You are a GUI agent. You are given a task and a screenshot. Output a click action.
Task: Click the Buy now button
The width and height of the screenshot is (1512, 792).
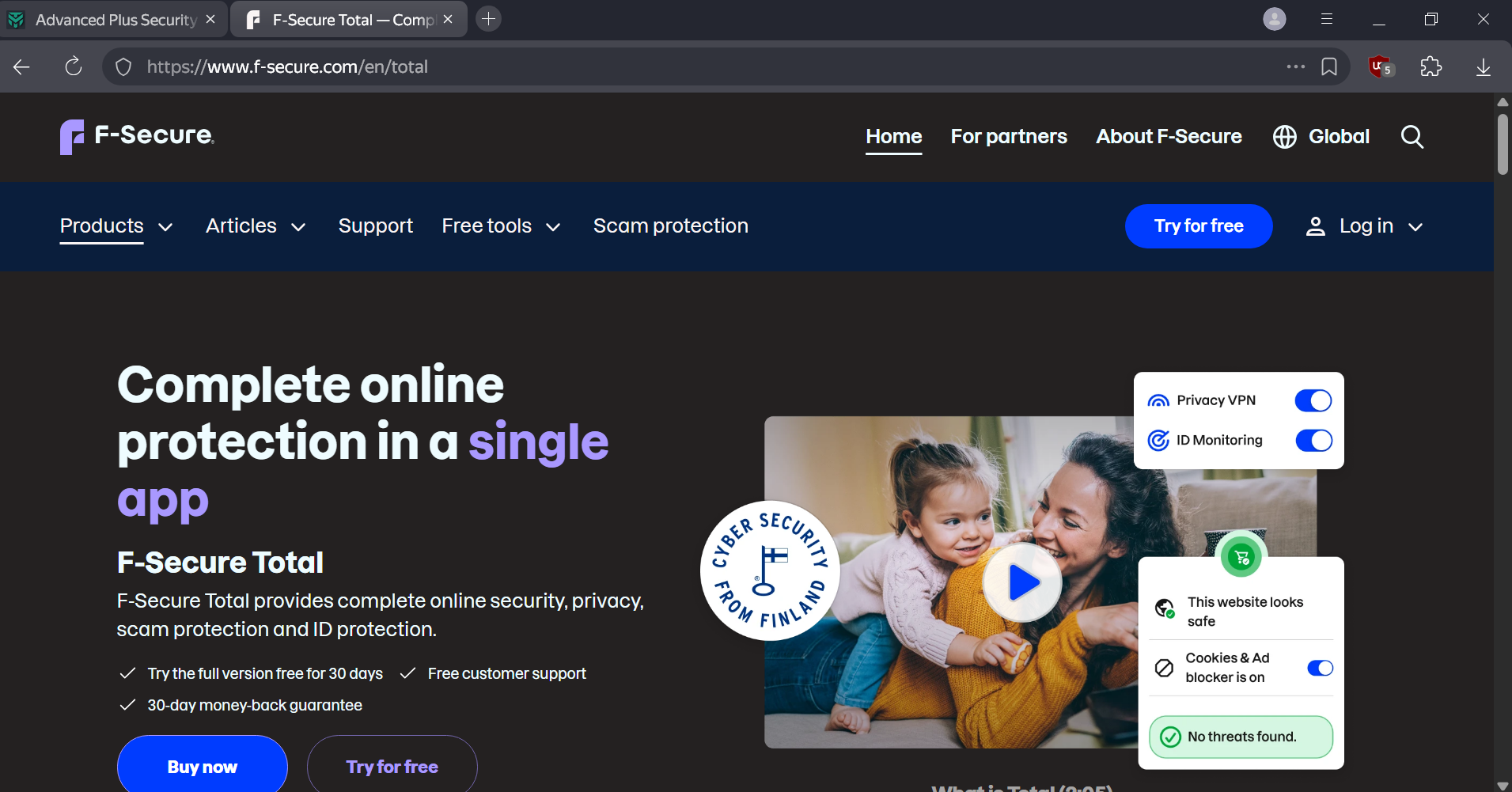203,766
